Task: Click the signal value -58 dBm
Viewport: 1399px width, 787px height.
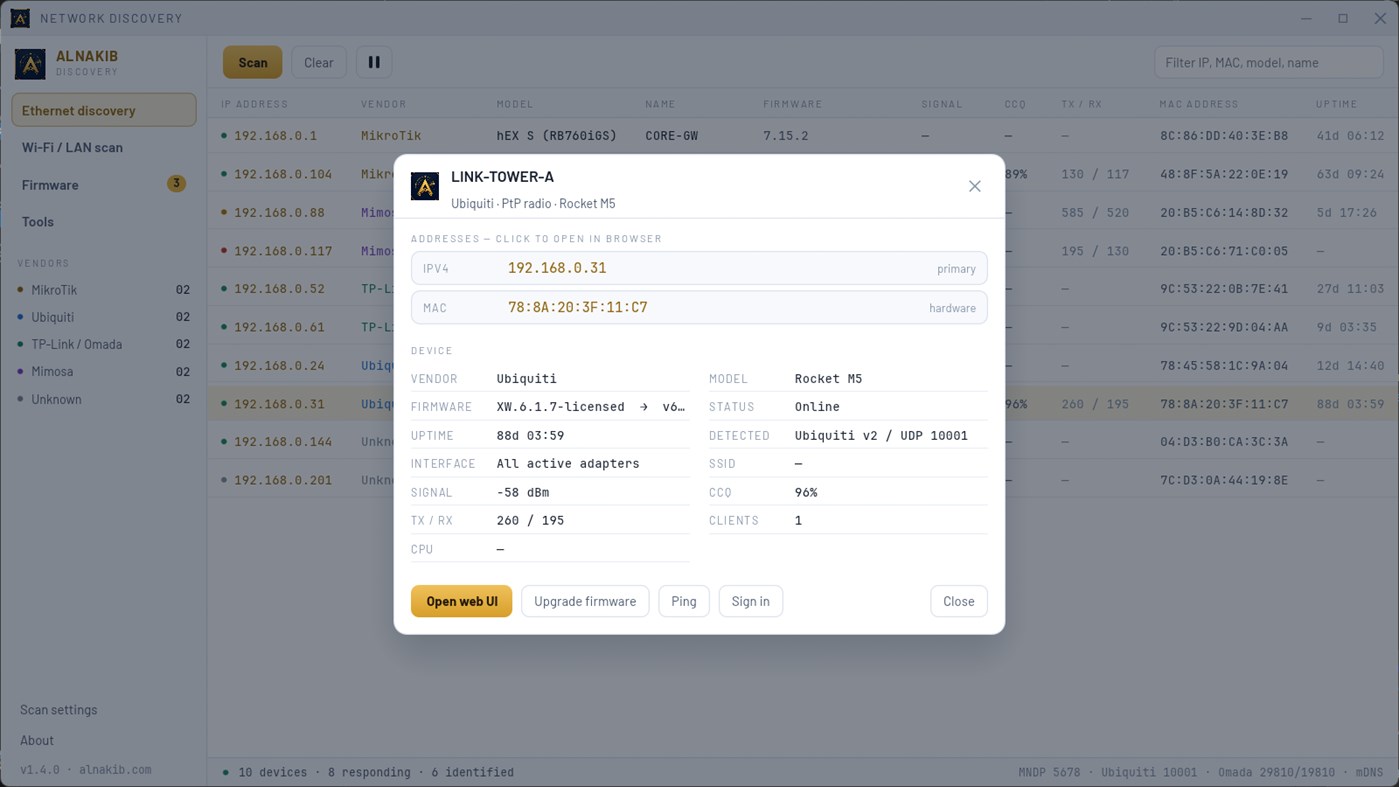Action: click(523, 492)
